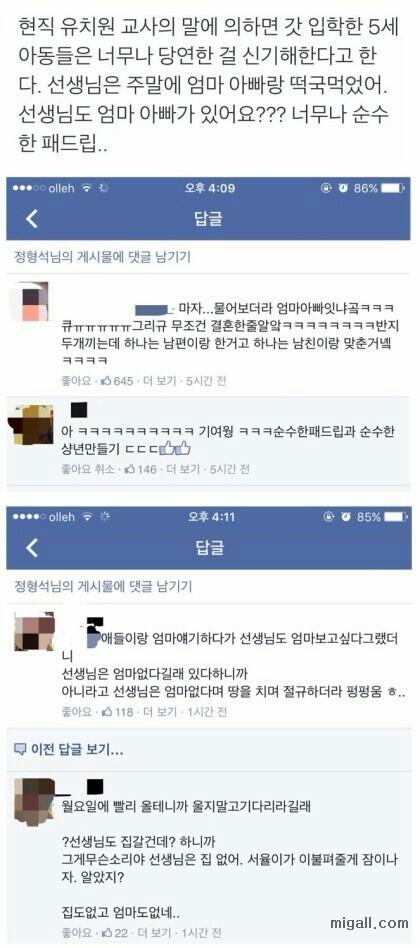Tap the 답글 title in the 4:11 header

[x=209, y=548]
